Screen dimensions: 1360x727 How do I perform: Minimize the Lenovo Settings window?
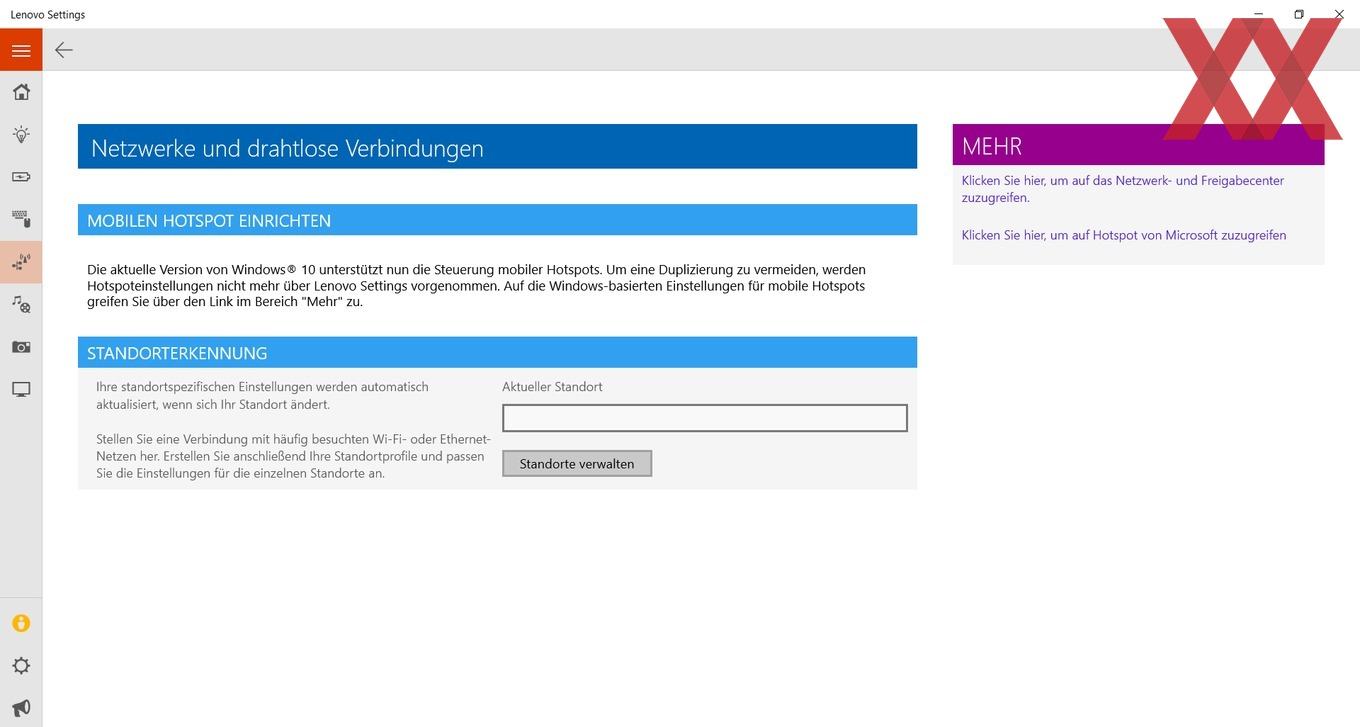pyautogui.click(x=1258, y=14)
